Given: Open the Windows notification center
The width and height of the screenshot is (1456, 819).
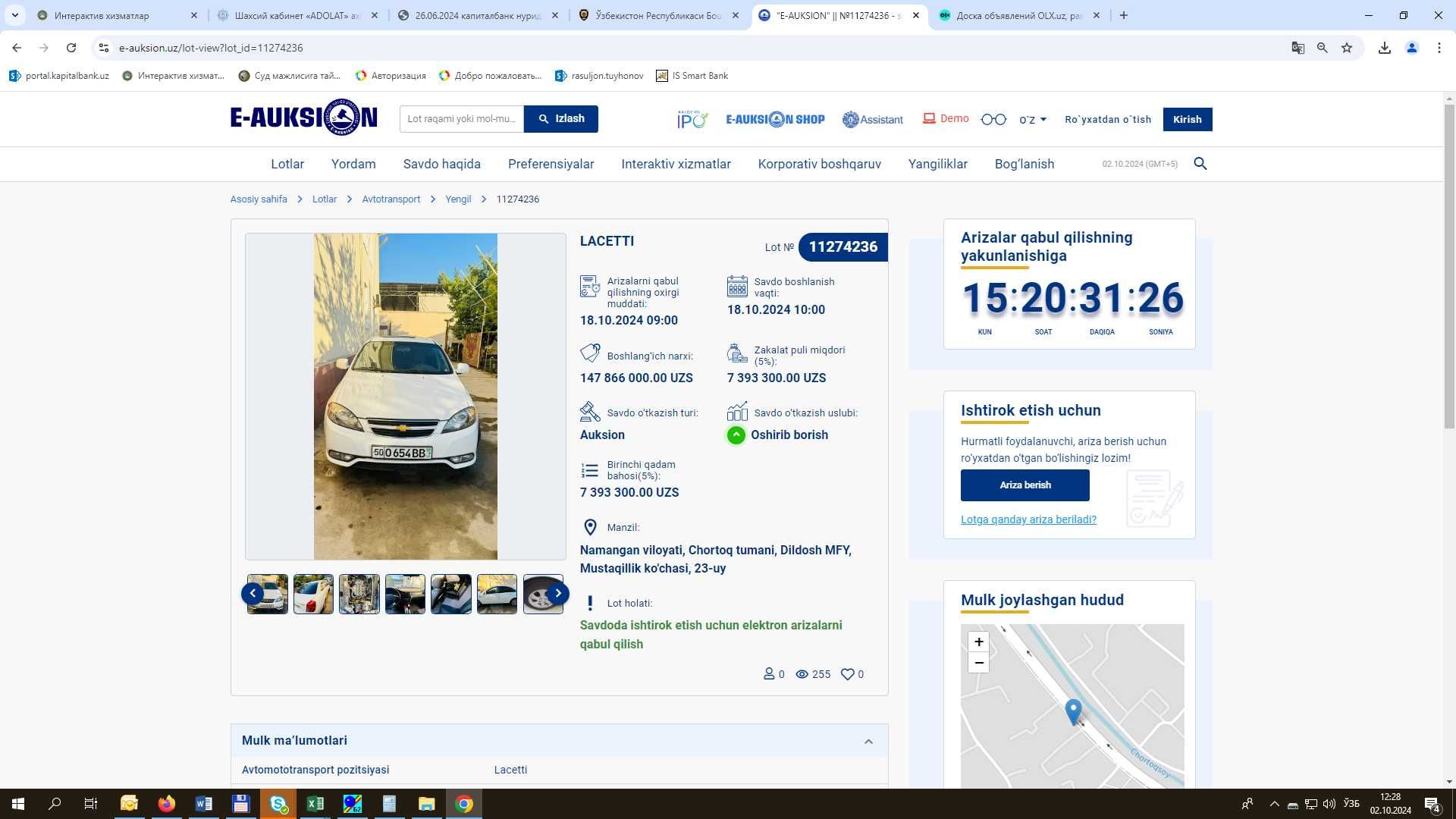Looking at the screenshot, I should pyautogui.click(x=1432, y=804).
